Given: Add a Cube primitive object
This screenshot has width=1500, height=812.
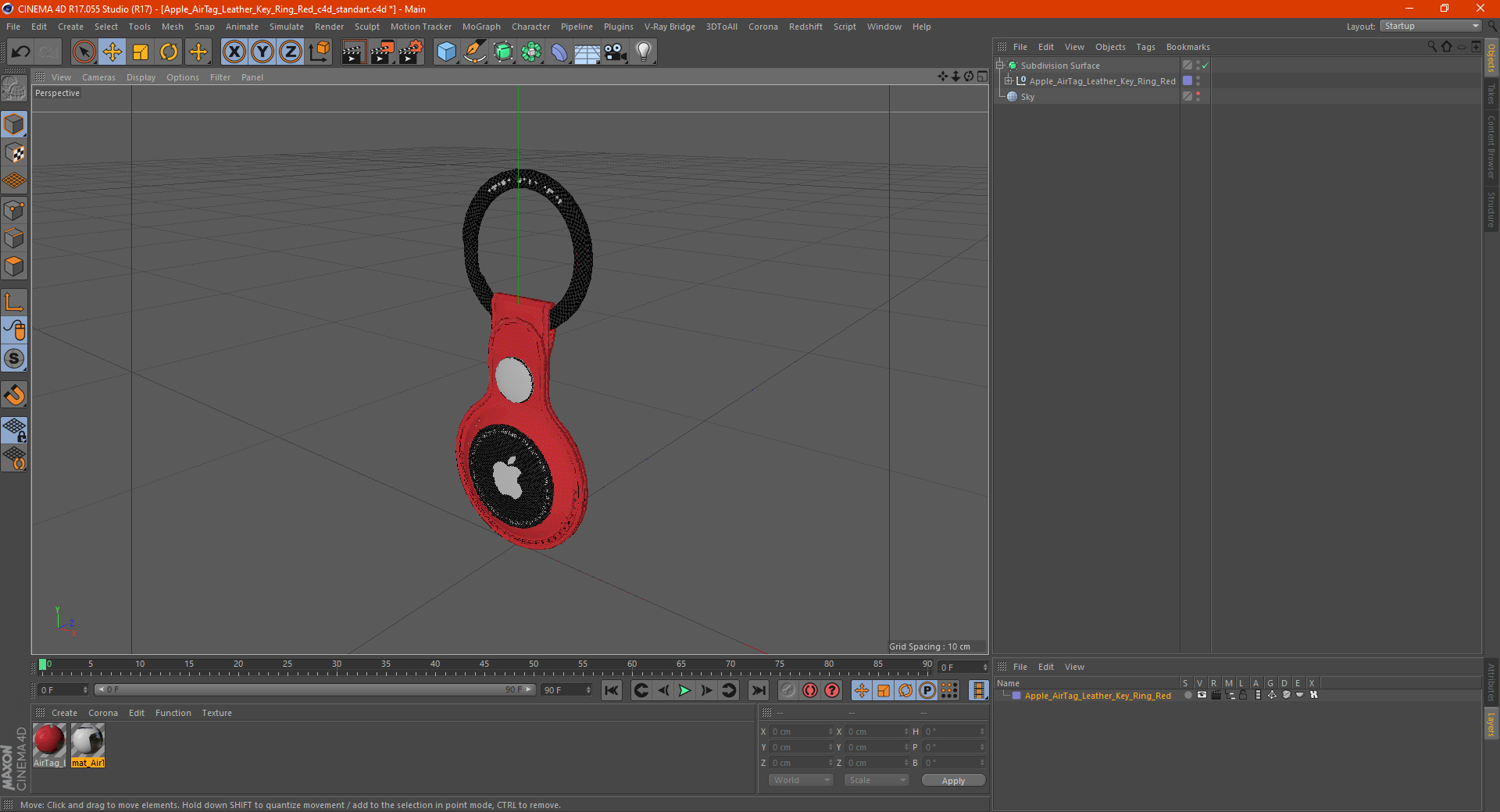Looking at the screenshot, I should click(x=446, y=52).
